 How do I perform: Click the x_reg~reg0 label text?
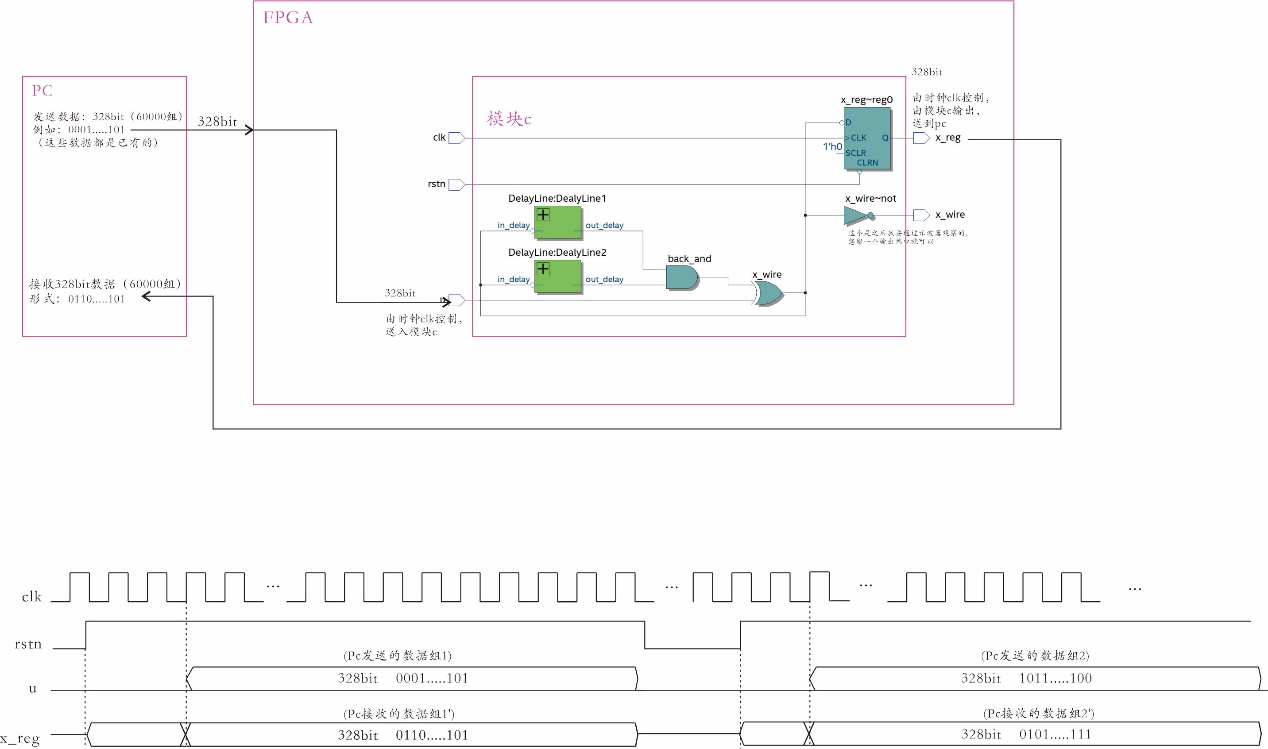(866, 100)
